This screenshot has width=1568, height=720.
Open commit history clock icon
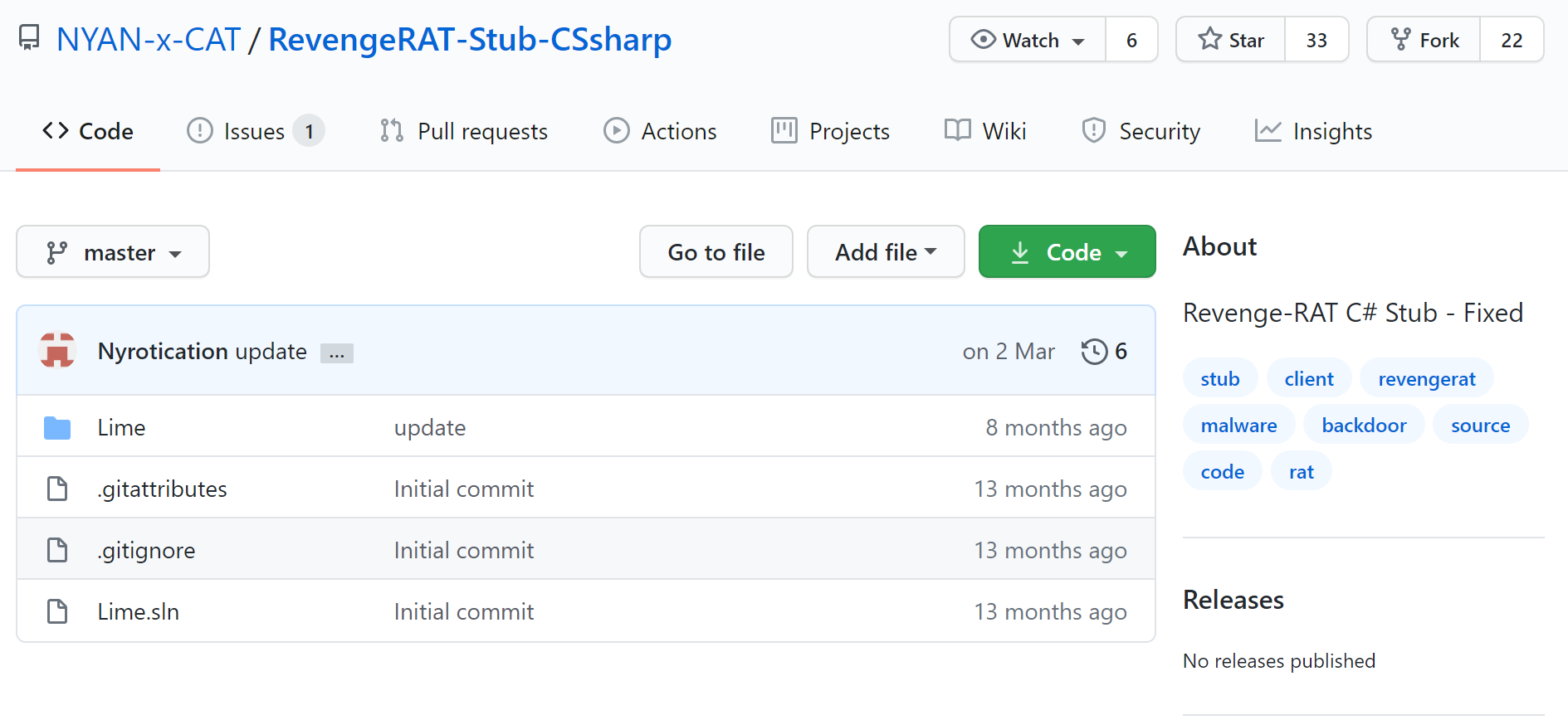coord(1094,352)
